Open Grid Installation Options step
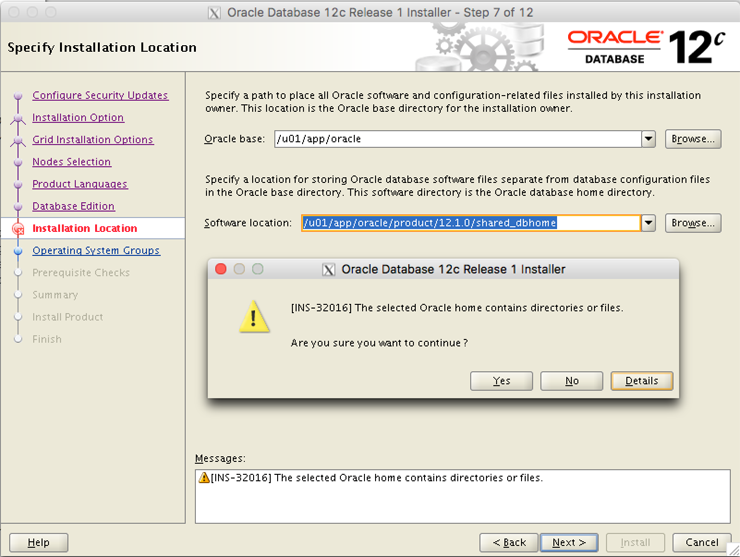 click(92, 140)
